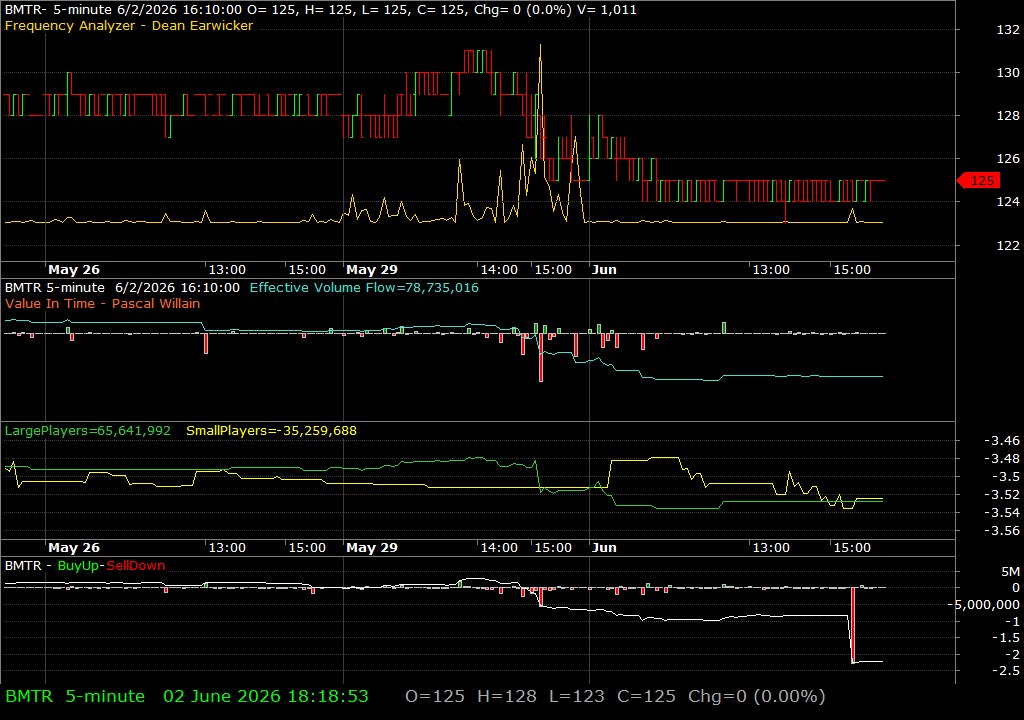Click the 128 price axis label
This screenshot has width=1024, height=720.
click(1008, 116)
